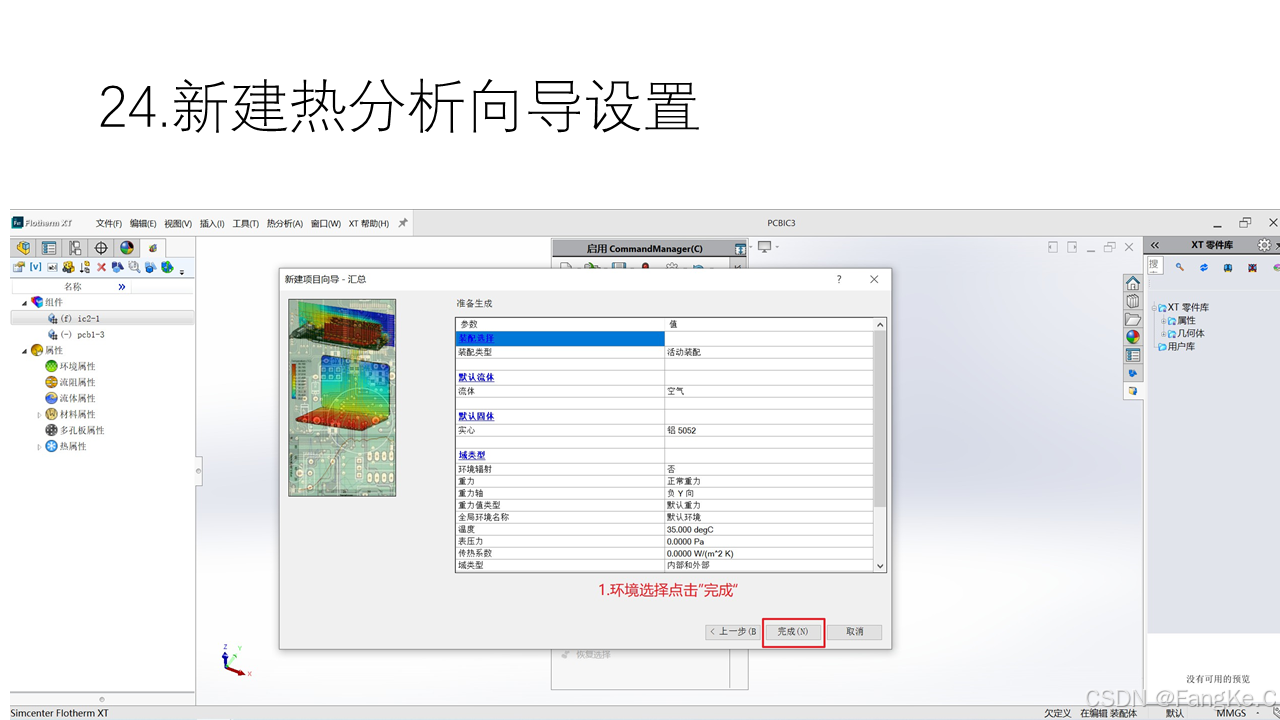Click the Design Library icon in task pane
The height and width of the screenshot is (720, 1280).
pyautogui.click(x=1133, y=301)
